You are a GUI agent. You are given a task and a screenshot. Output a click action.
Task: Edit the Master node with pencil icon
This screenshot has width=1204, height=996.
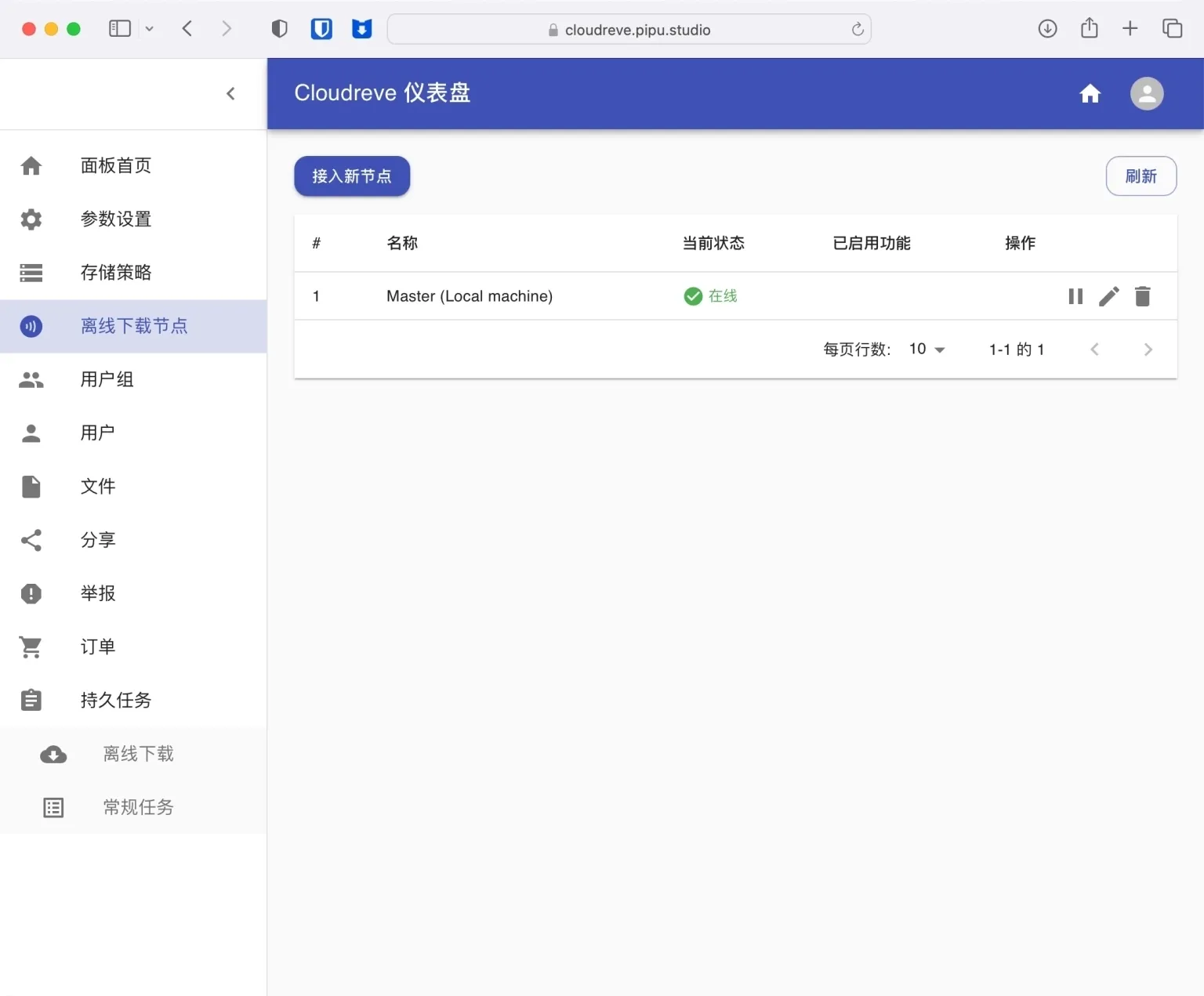(x=1109, y=296)
